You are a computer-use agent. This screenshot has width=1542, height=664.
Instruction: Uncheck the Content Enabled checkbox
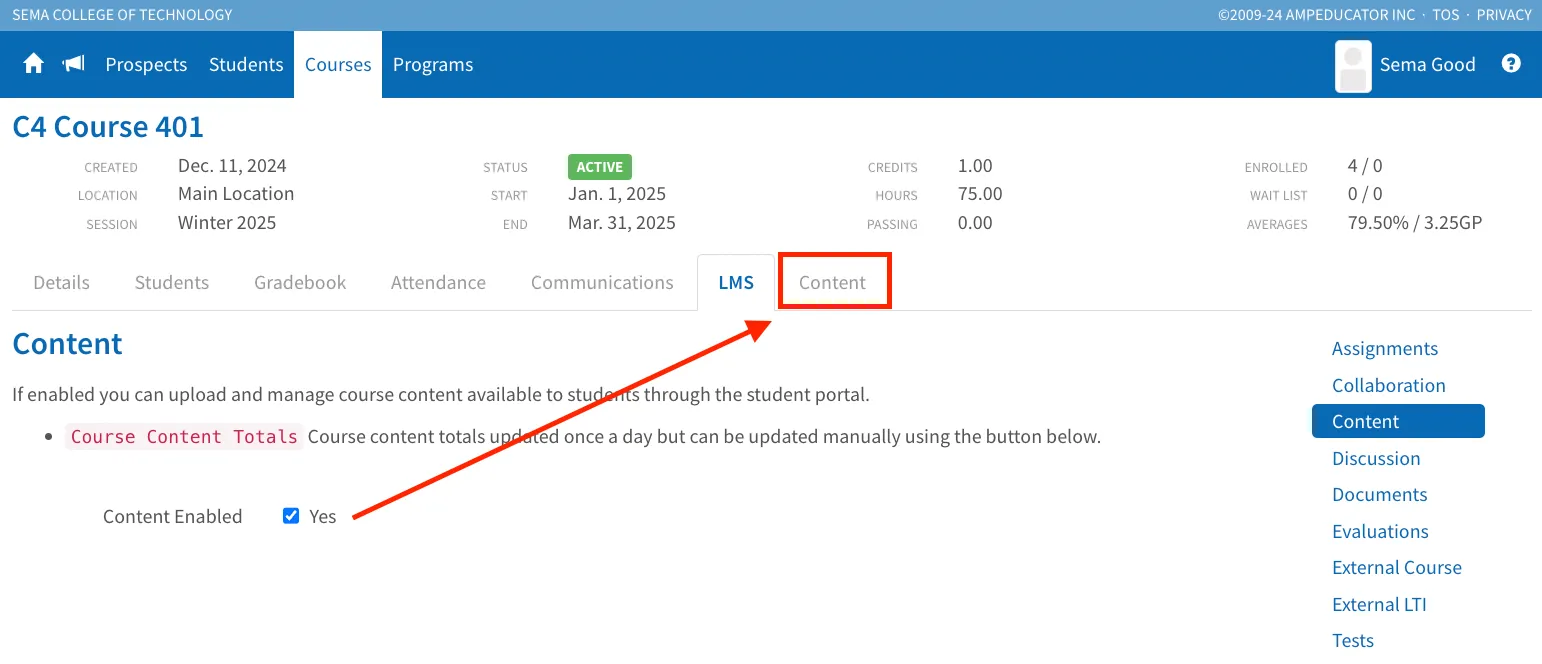point(291,516)
